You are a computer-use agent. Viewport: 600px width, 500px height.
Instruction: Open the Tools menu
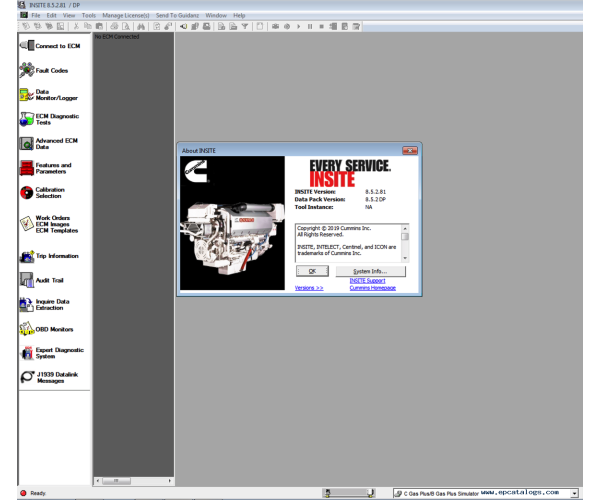click(x=89, y=15)
